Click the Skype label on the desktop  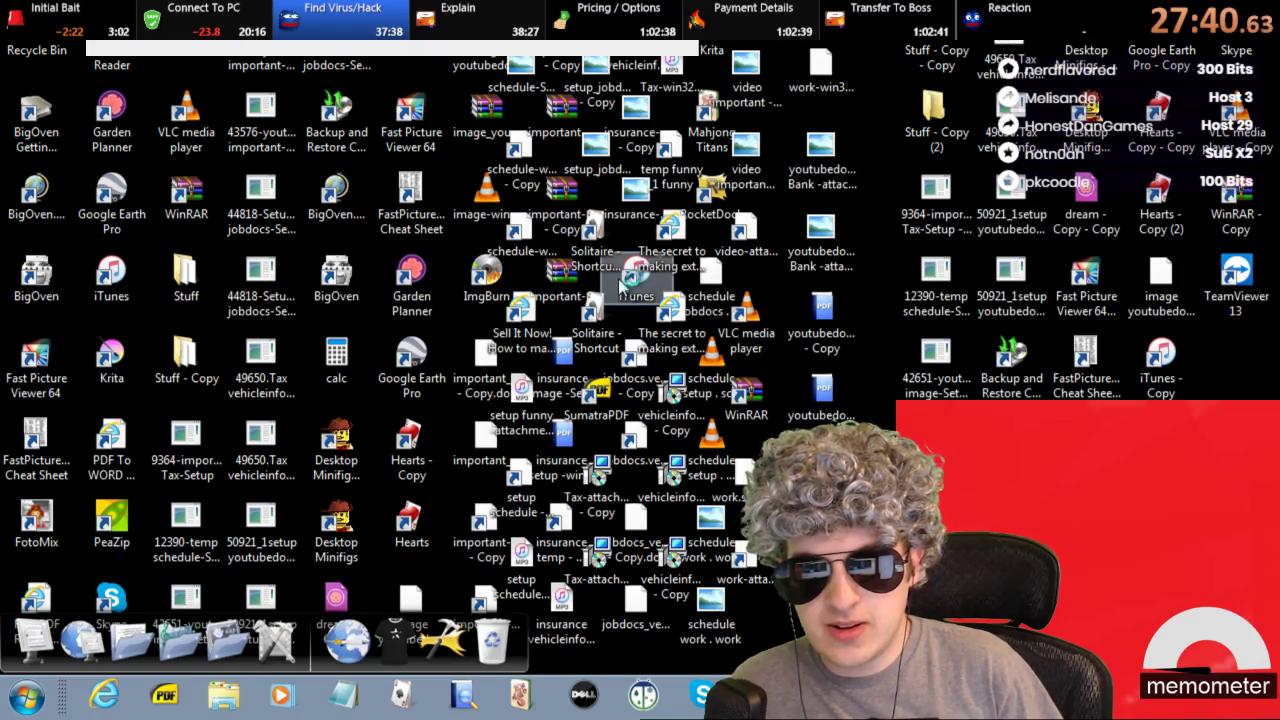[x=1236, y=50]
